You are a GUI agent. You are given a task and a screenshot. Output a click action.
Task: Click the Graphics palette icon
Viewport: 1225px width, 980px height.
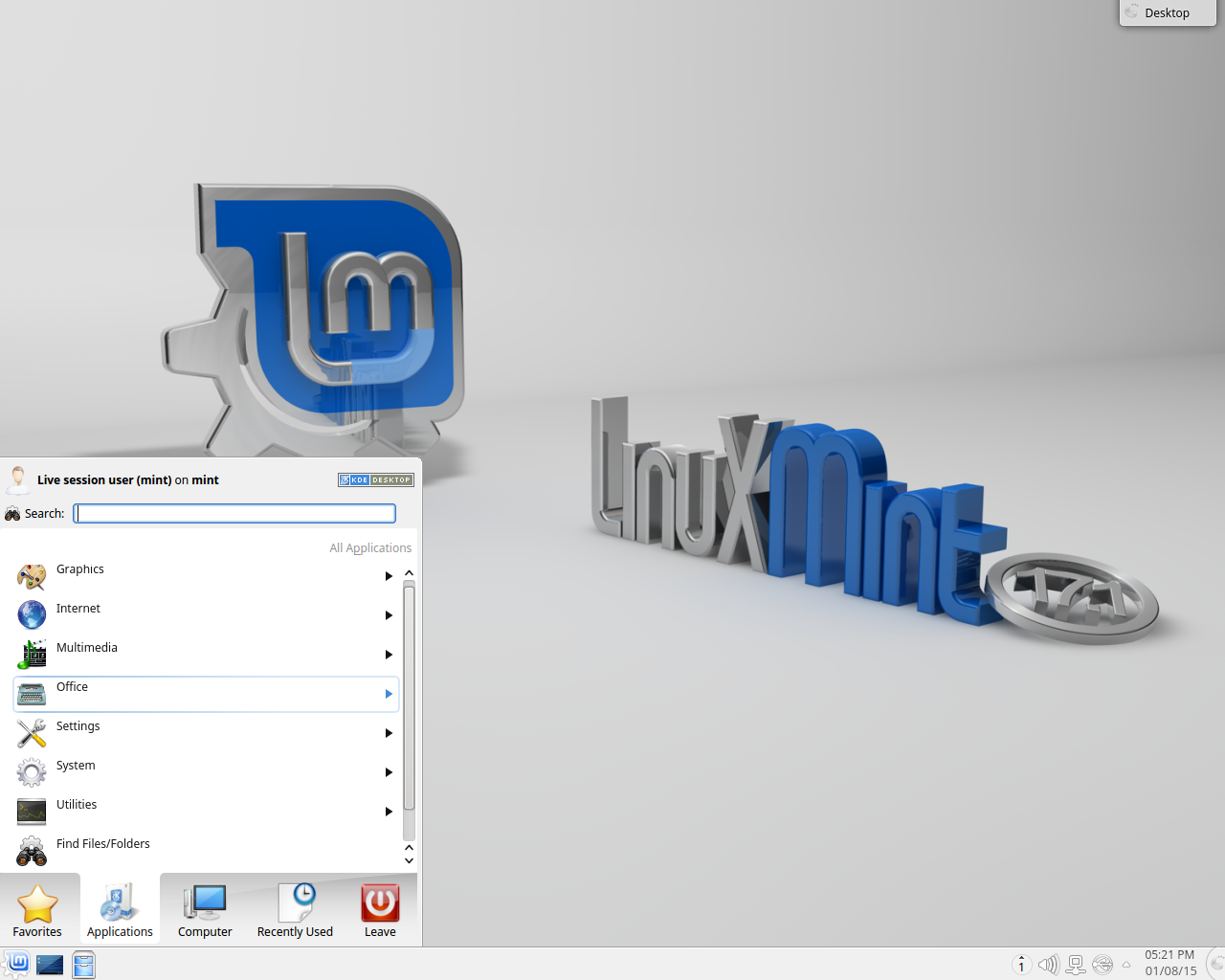point(32,576)
